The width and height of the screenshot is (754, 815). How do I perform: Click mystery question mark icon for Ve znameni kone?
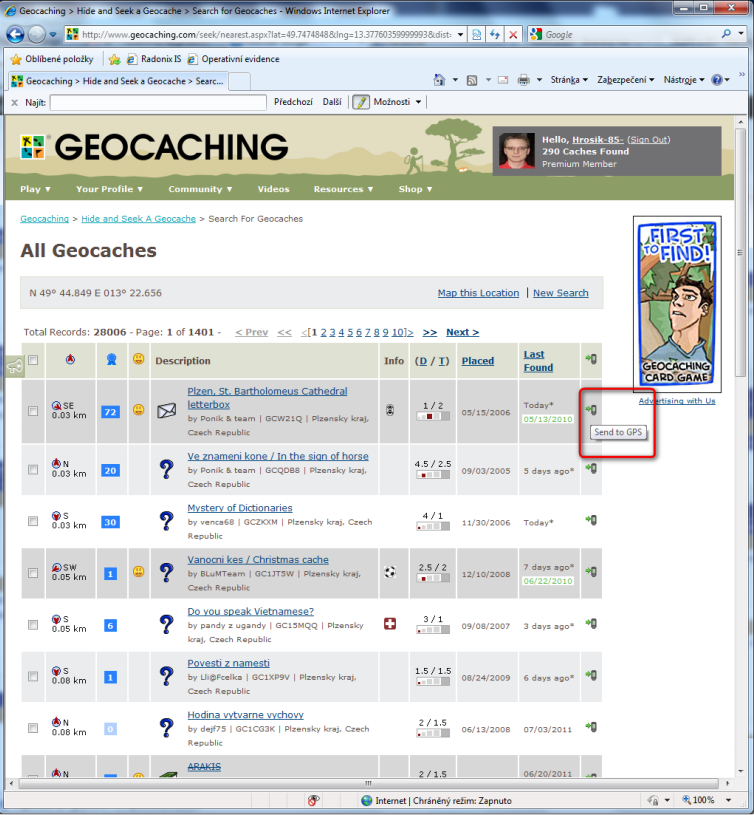pyautogui.click(x=166, y=469)
